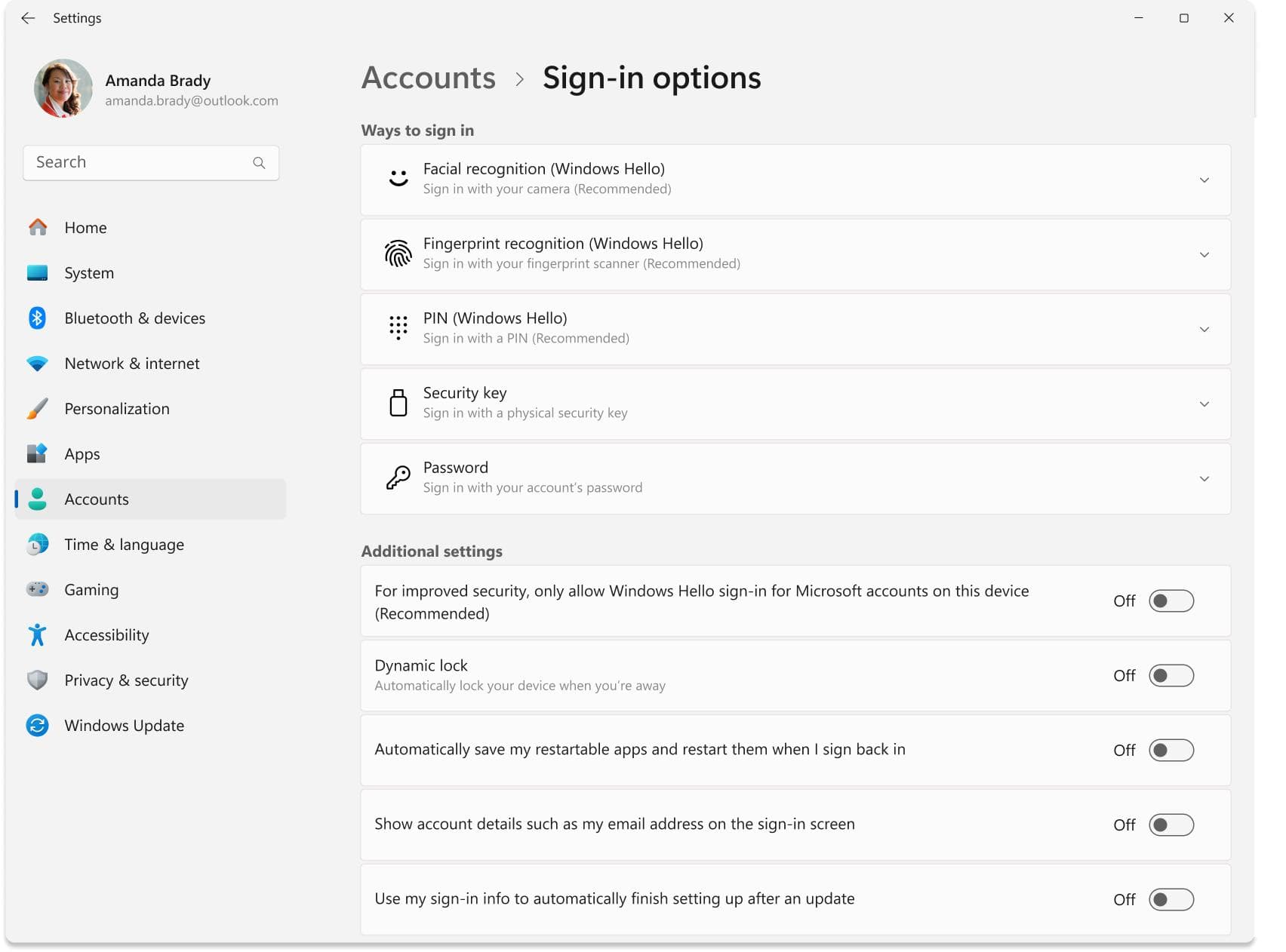Expand PIN (Windows Hello) chevron
The width and height of the screenshot is (1286, 952).
(1204, 330)
